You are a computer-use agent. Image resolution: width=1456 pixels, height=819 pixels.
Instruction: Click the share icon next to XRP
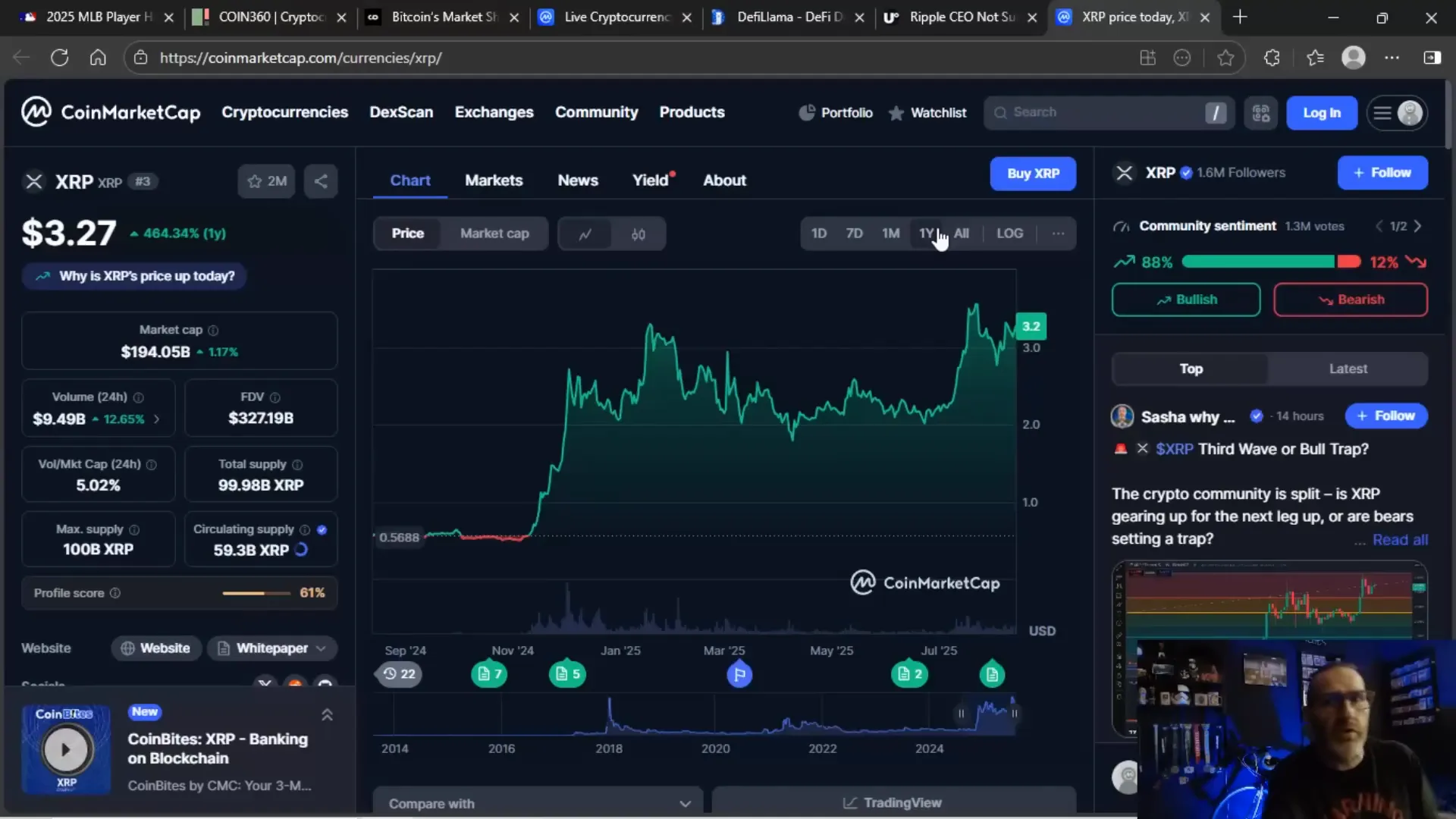tap(321, 181)
